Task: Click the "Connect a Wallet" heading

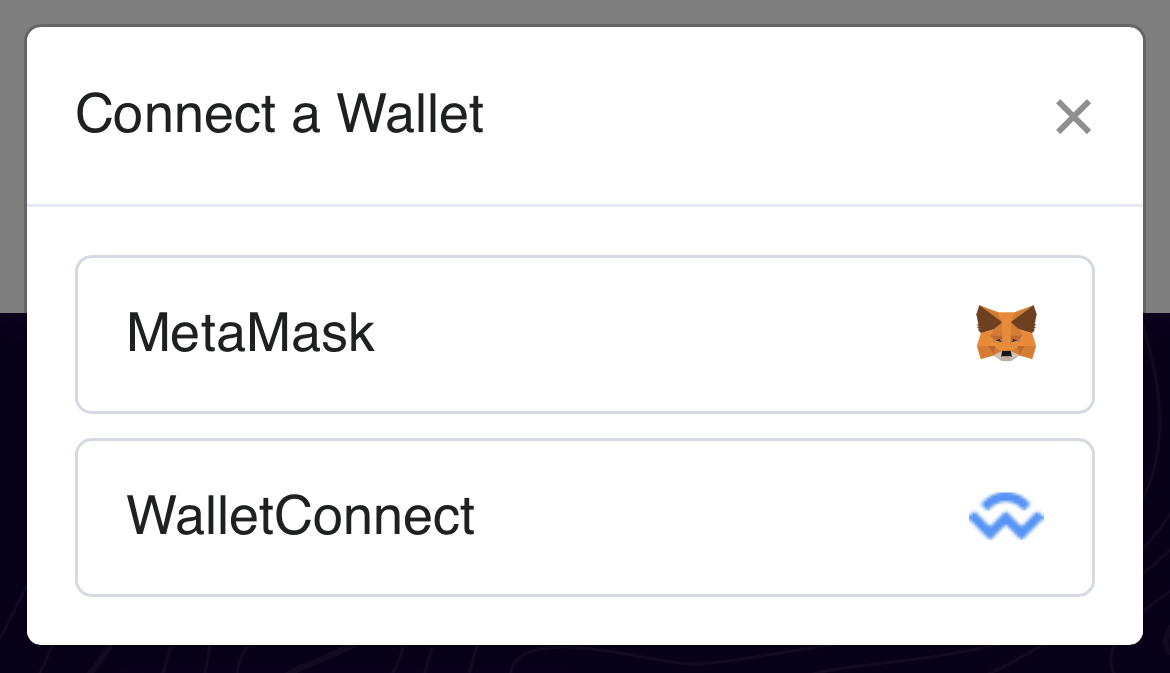Action: point(280,114)
